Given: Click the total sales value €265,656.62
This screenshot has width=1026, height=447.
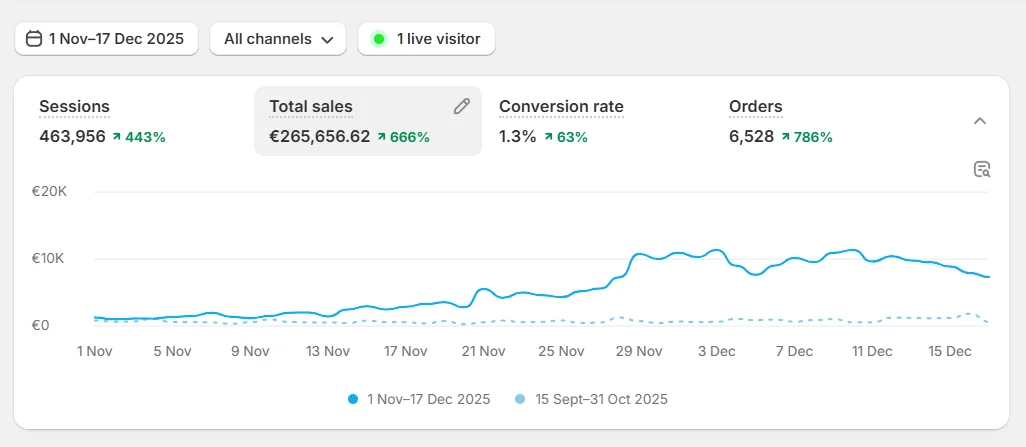Looking at the screenshot, I should tap(320, 137).
